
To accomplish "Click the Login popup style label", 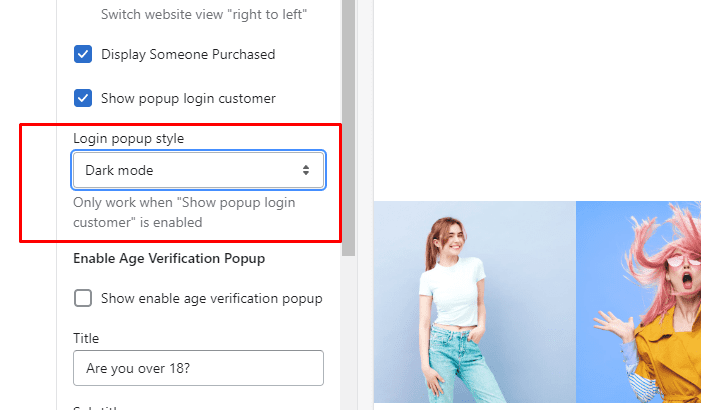I will pos(128,139).
